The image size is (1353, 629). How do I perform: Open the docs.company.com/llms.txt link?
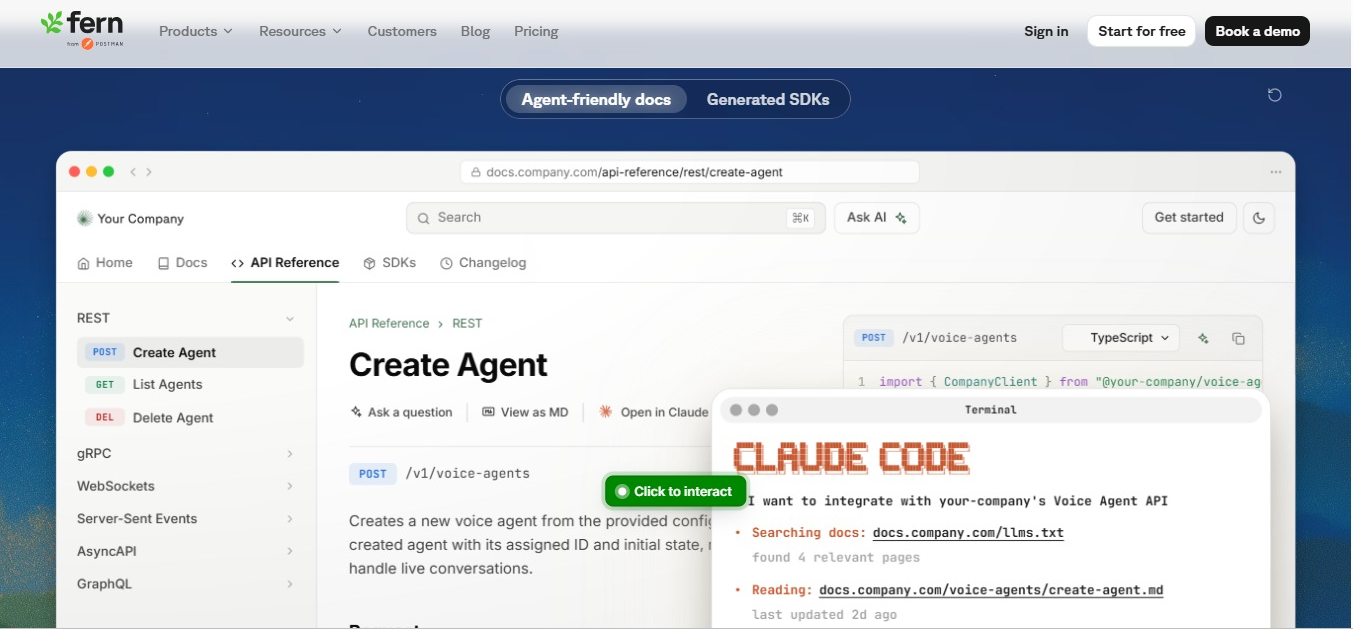968,533
